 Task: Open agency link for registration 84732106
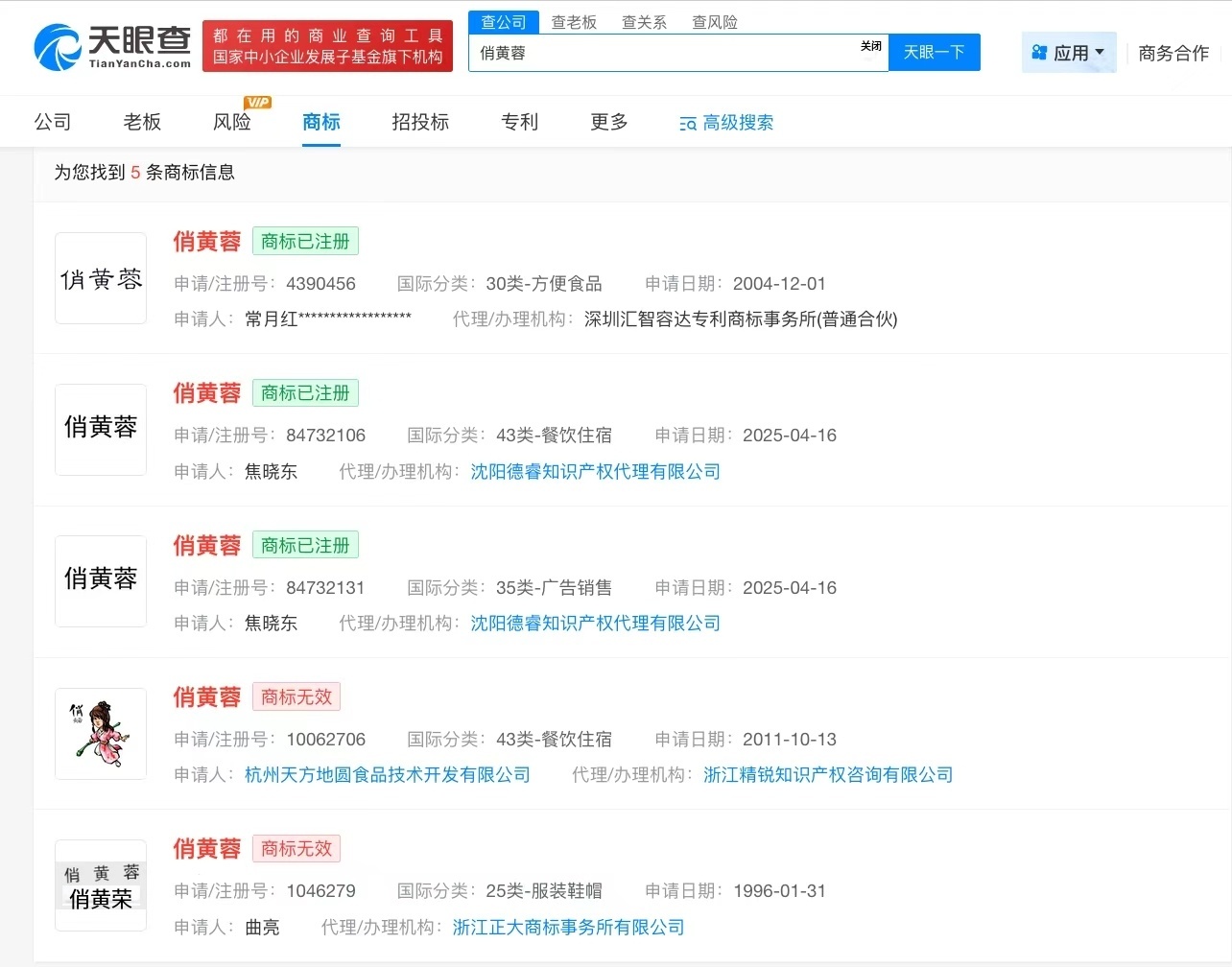[x=595, y=471]
